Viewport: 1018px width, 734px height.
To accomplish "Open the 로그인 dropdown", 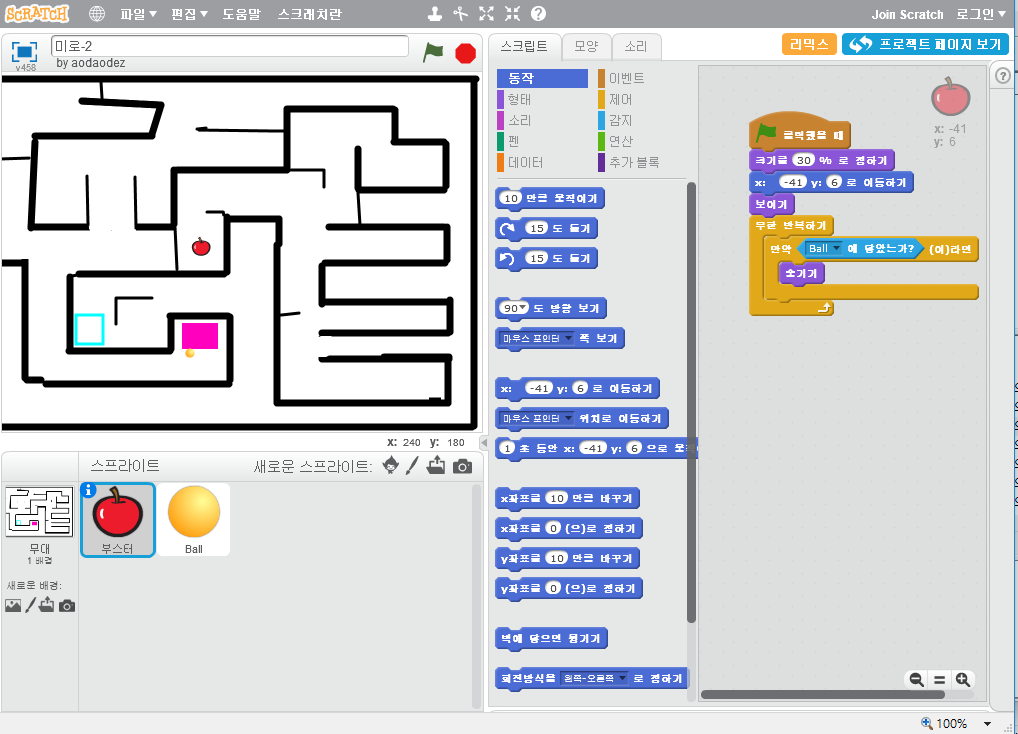I will tap(980, 14).
